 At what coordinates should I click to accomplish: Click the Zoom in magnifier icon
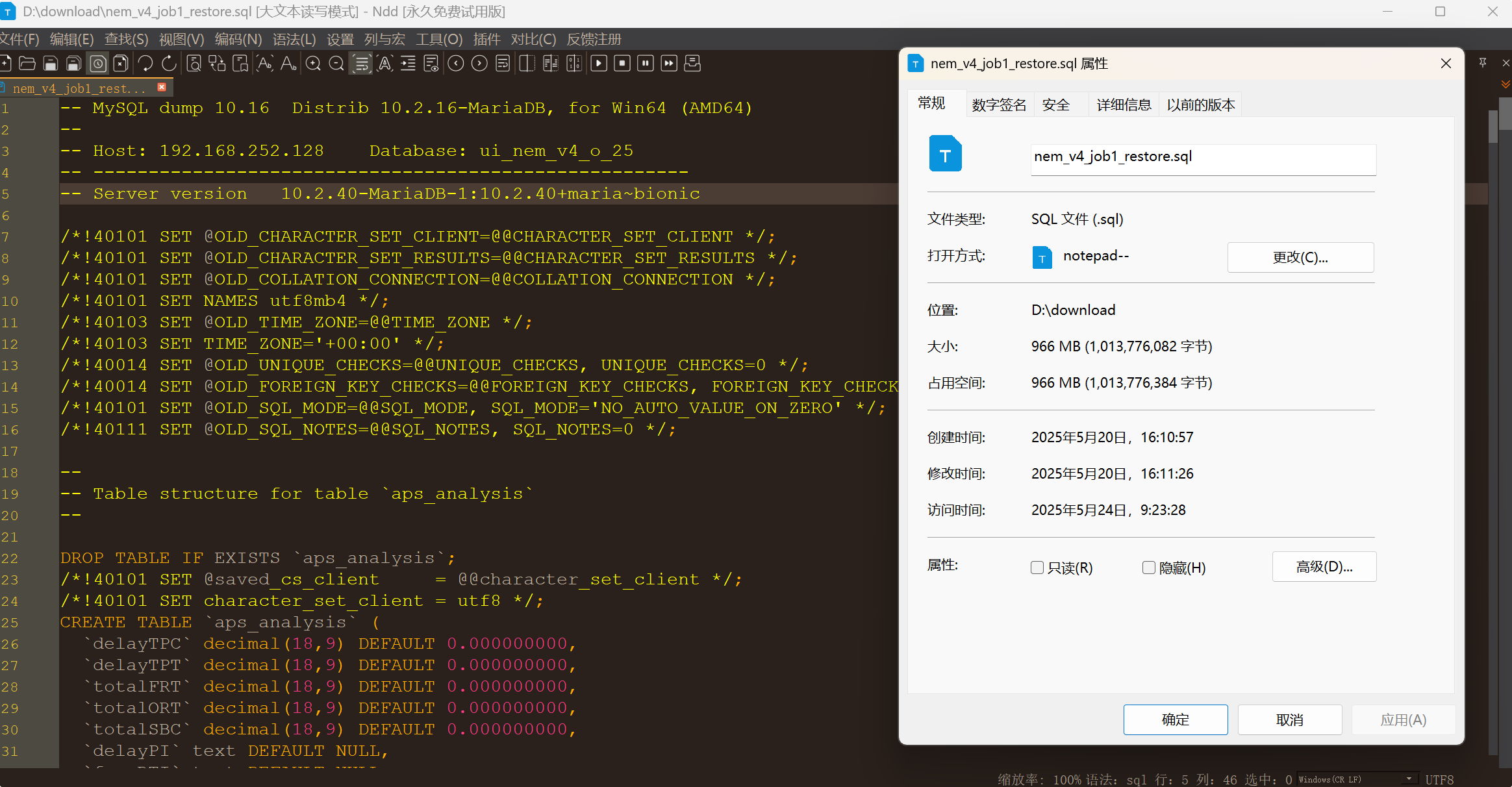[x=313, y=63]
